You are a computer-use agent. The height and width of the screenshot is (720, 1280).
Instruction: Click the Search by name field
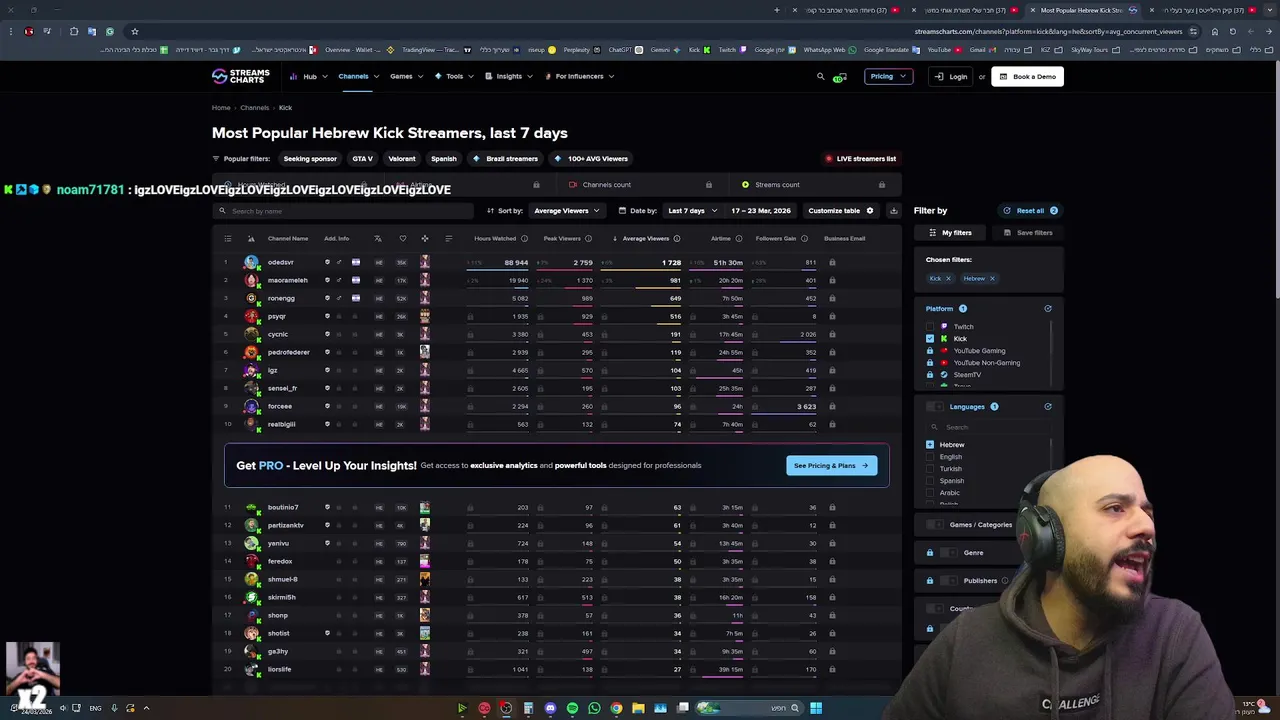[343, 211]
